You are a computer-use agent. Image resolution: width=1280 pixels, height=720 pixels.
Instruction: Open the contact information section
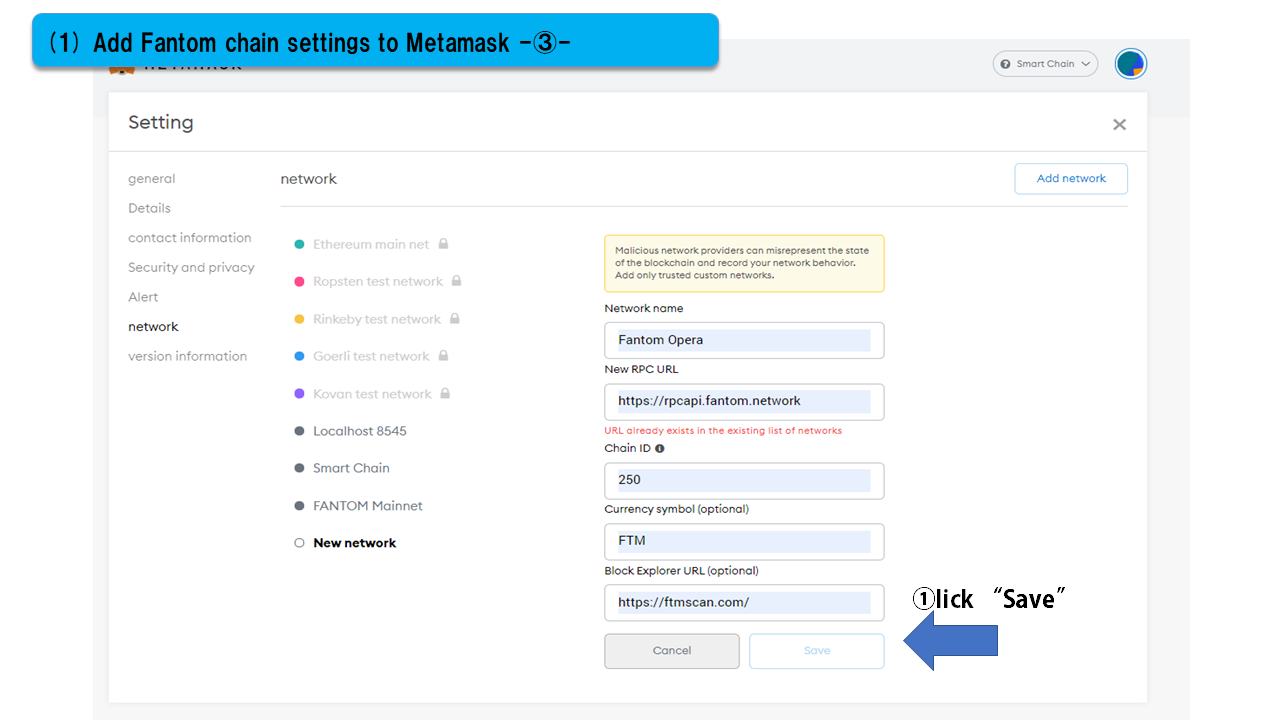tap(190, 238)
